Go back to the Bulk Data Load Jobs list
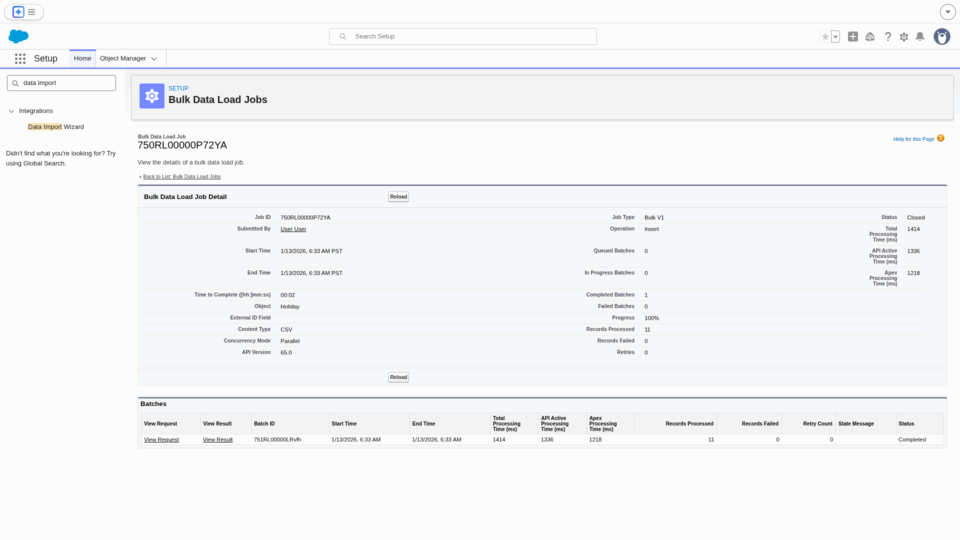Viewport: 960px width, 540px height. 181,176
